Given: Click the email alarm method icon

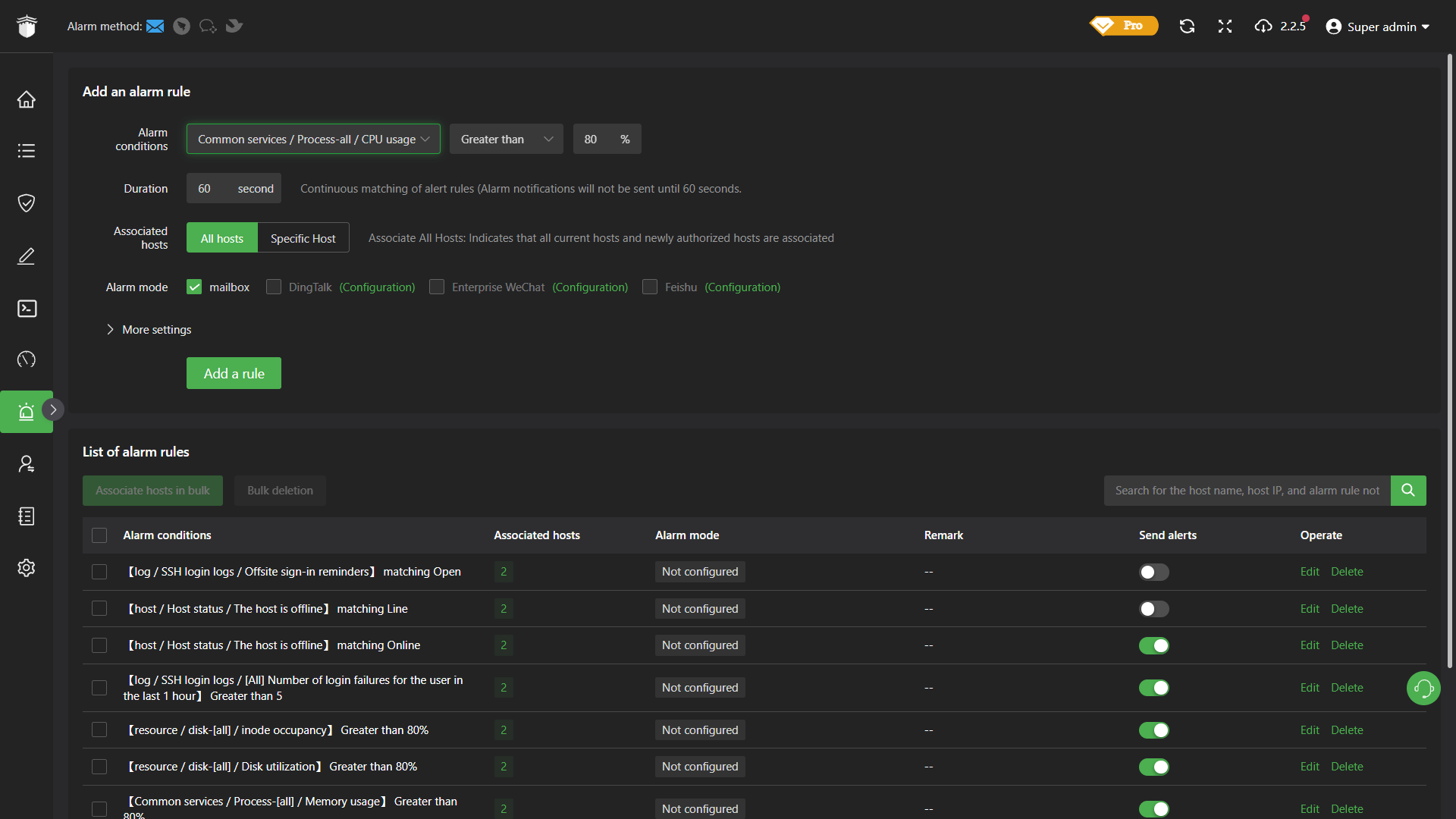Looking at the screenshot, I should (x=155, y=27).
